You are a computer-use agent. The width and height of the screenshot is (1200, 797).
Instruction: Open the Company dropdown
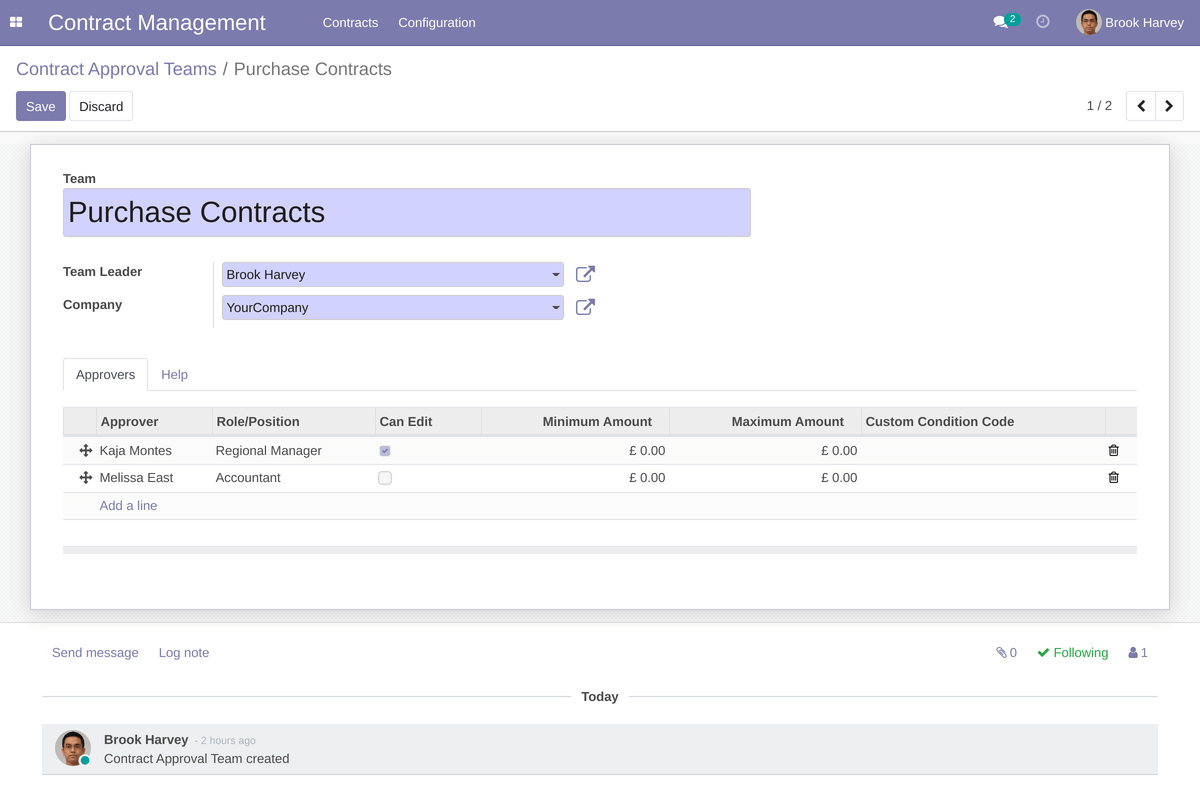tap(556, 307)
